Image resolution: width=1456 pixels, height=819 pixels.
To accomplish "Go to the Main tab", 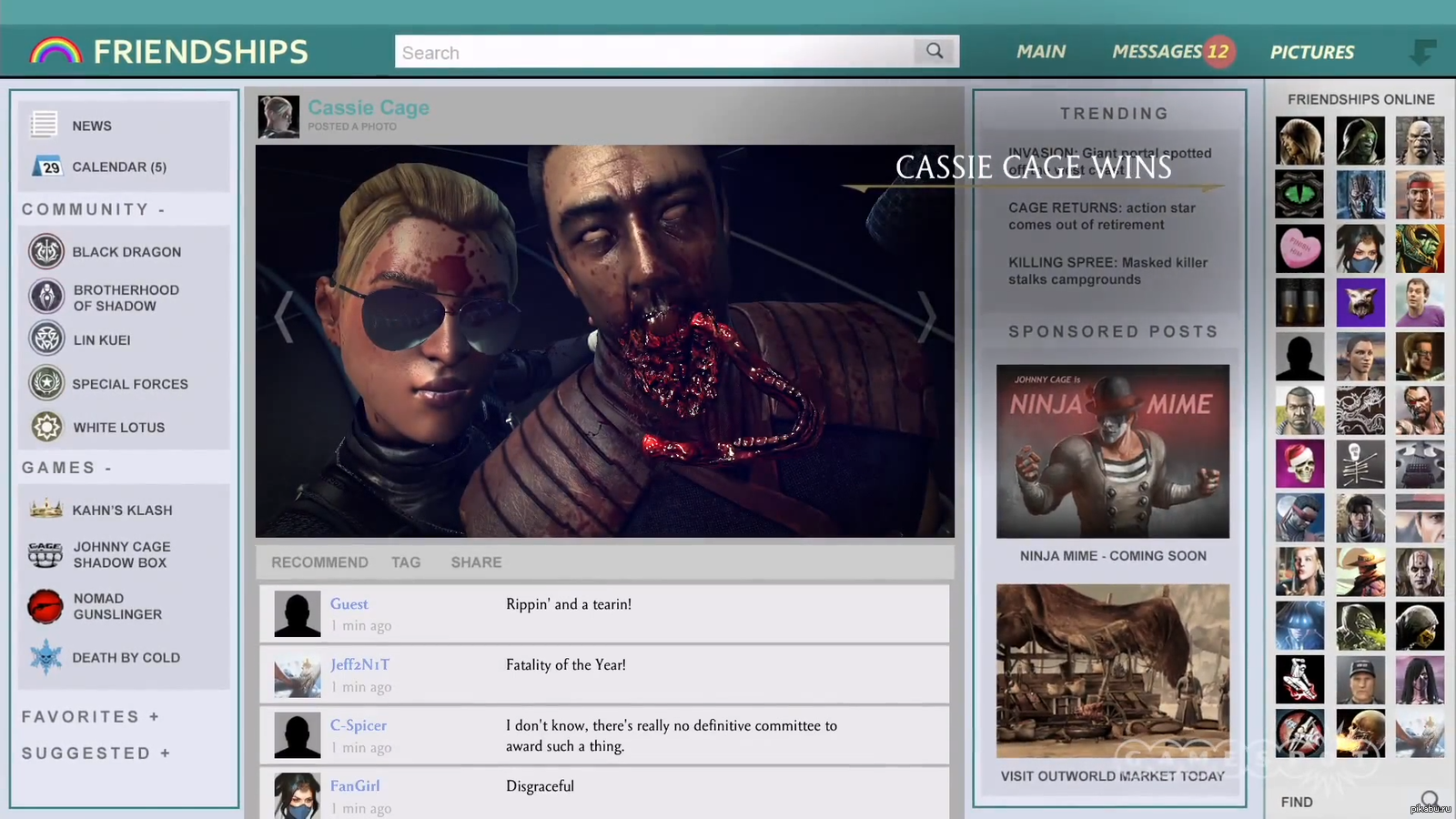I will coord(1040,52).
